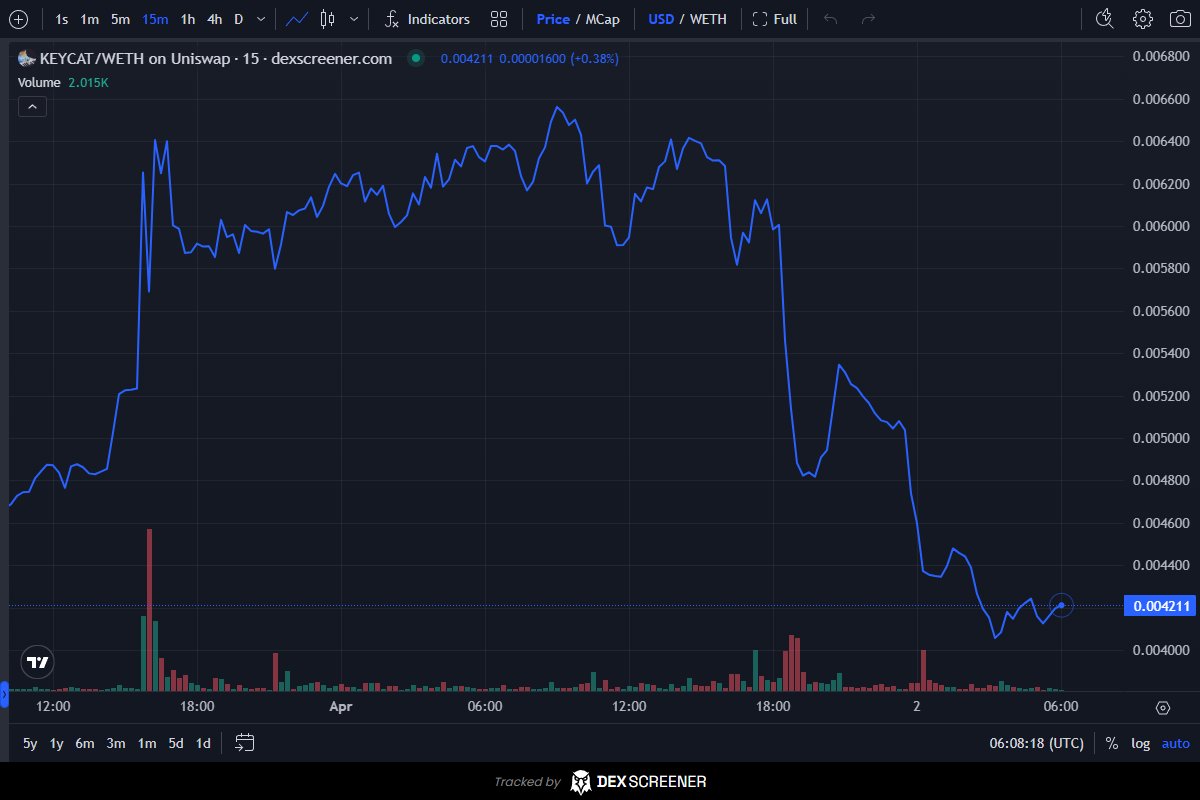Image resolution: width=1200 pixels, height=800 pixels.
Task: Select the 5m timeframe
Action: coord(120,19)
